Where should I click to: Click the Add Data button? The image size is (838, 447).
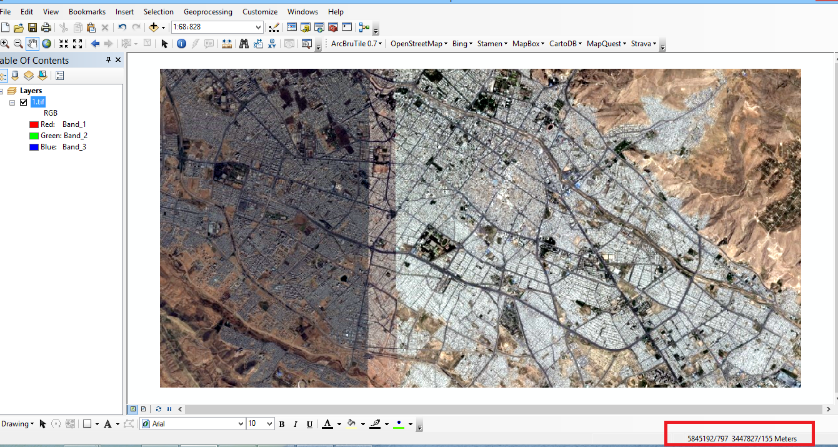(153, 27)
